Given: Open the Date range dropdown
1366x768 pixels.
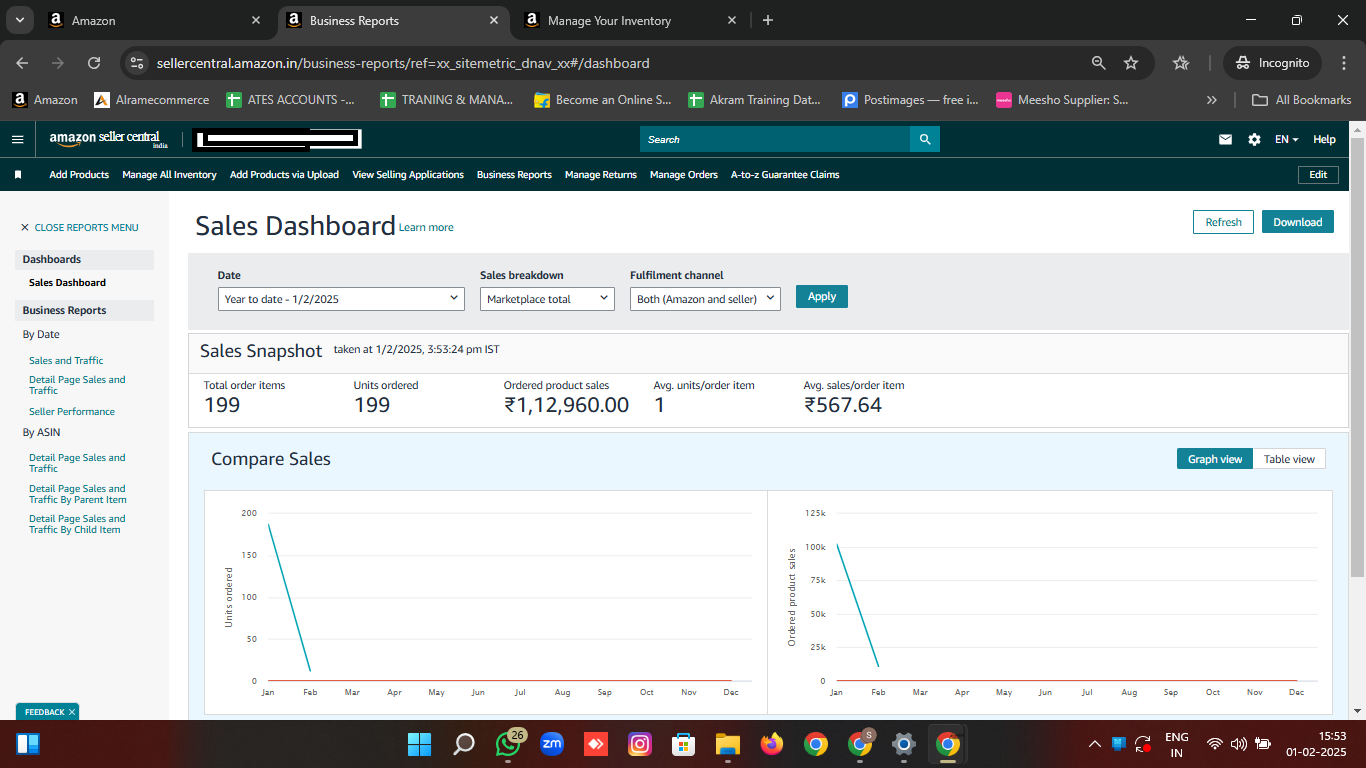Looking at the screenshot, I should 341,298.
